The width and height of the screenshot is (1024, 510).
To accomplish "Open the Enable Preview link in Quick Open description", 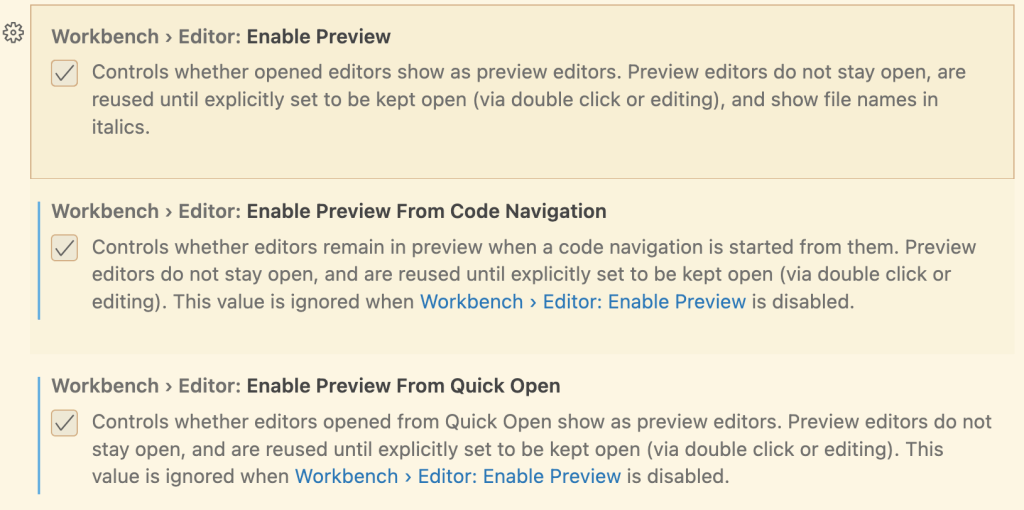I will click(458, 477).
